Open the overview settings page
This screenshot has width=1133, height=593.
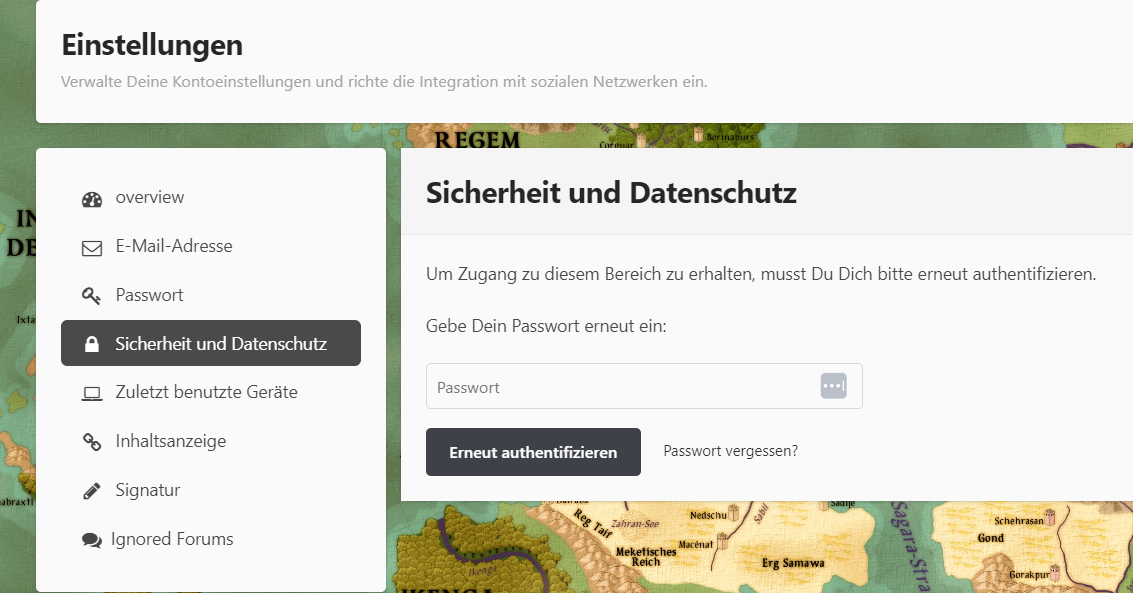point(150,198)
